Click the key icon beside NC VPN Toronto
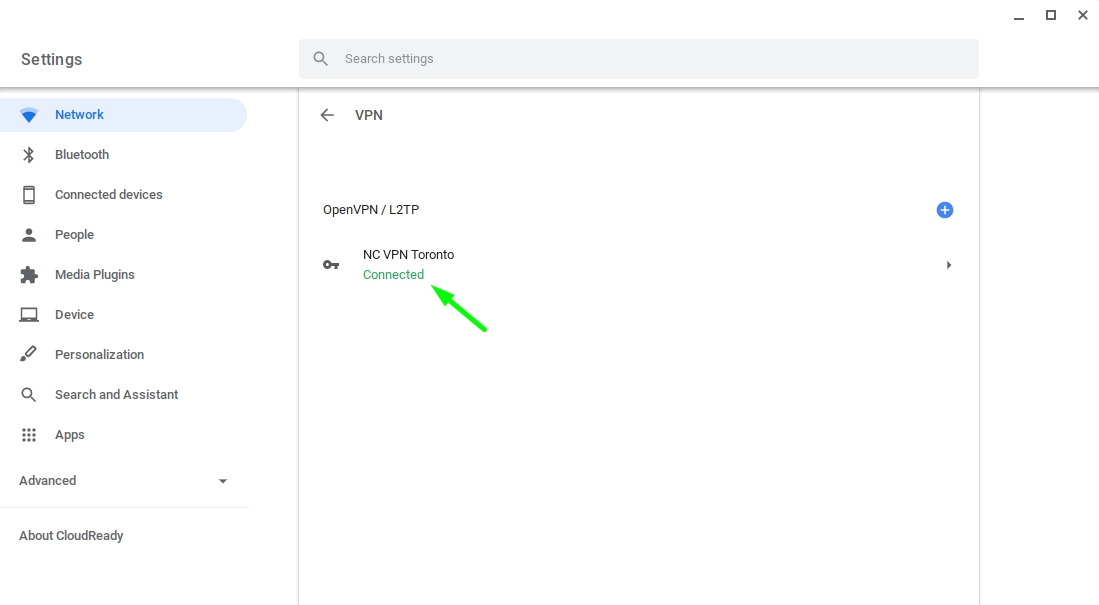1099x605 pixels. [x=331, y=265]
